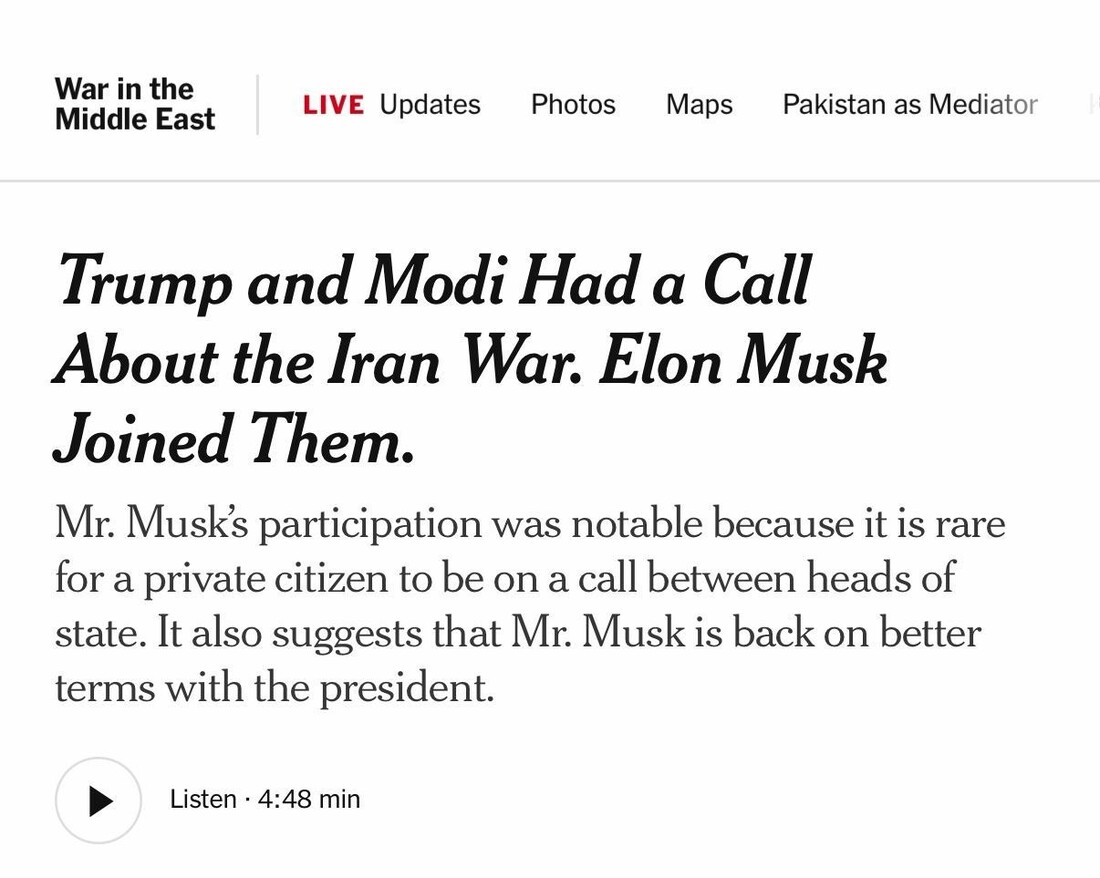This screenshot has width=1100, height=878.
Task: Click the summary text terms with the president
Action: 274,688
